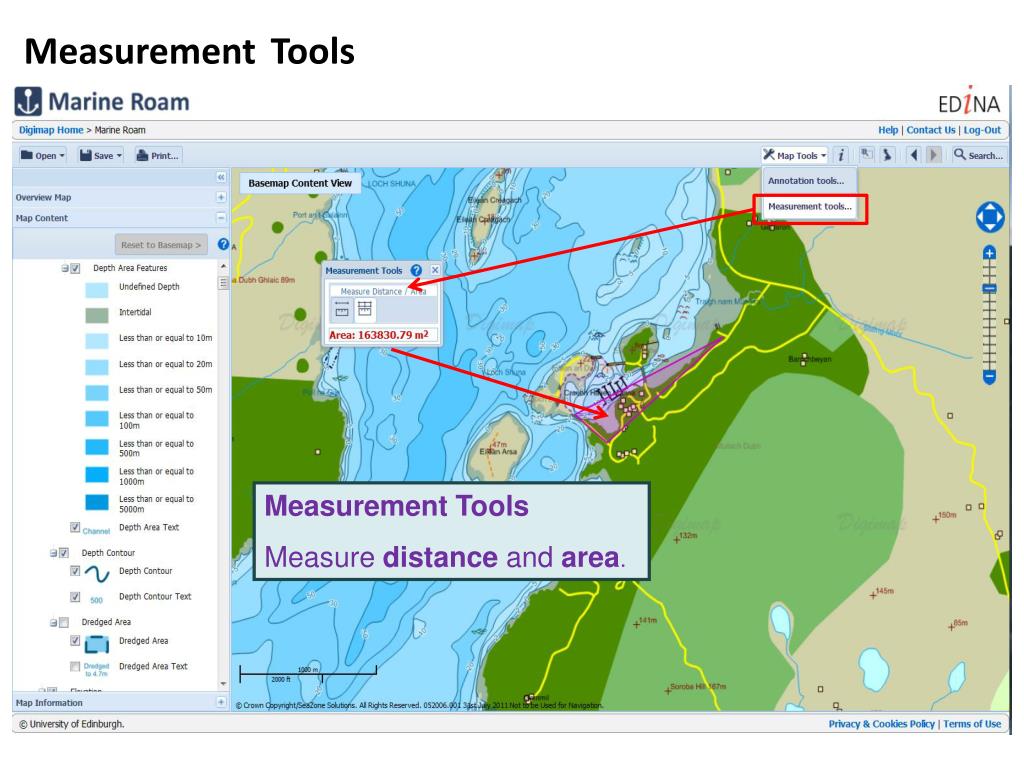Toggle Dredged Area group checkbox
This screenshot has height=768, width=1024.
[x=64, y=622]
